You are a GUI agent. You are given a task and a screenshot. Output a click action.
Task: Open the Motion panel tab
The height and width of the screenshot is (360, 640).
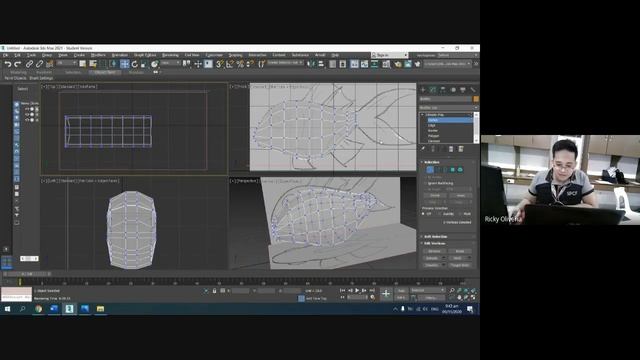tap(453, 89)
